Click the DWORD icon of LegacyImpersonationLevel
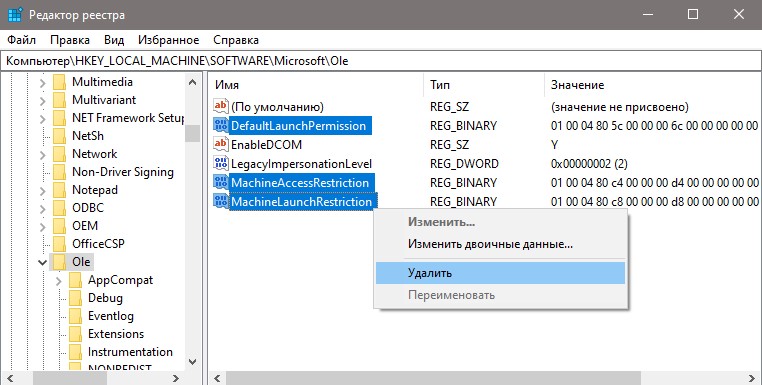 (221, 163)
